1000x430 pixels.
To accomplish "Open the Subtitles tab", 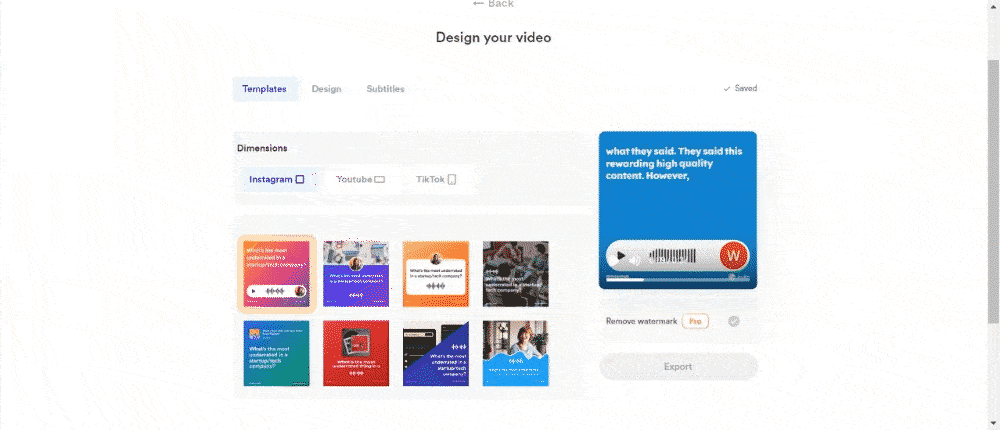I will tap(385, 89).
